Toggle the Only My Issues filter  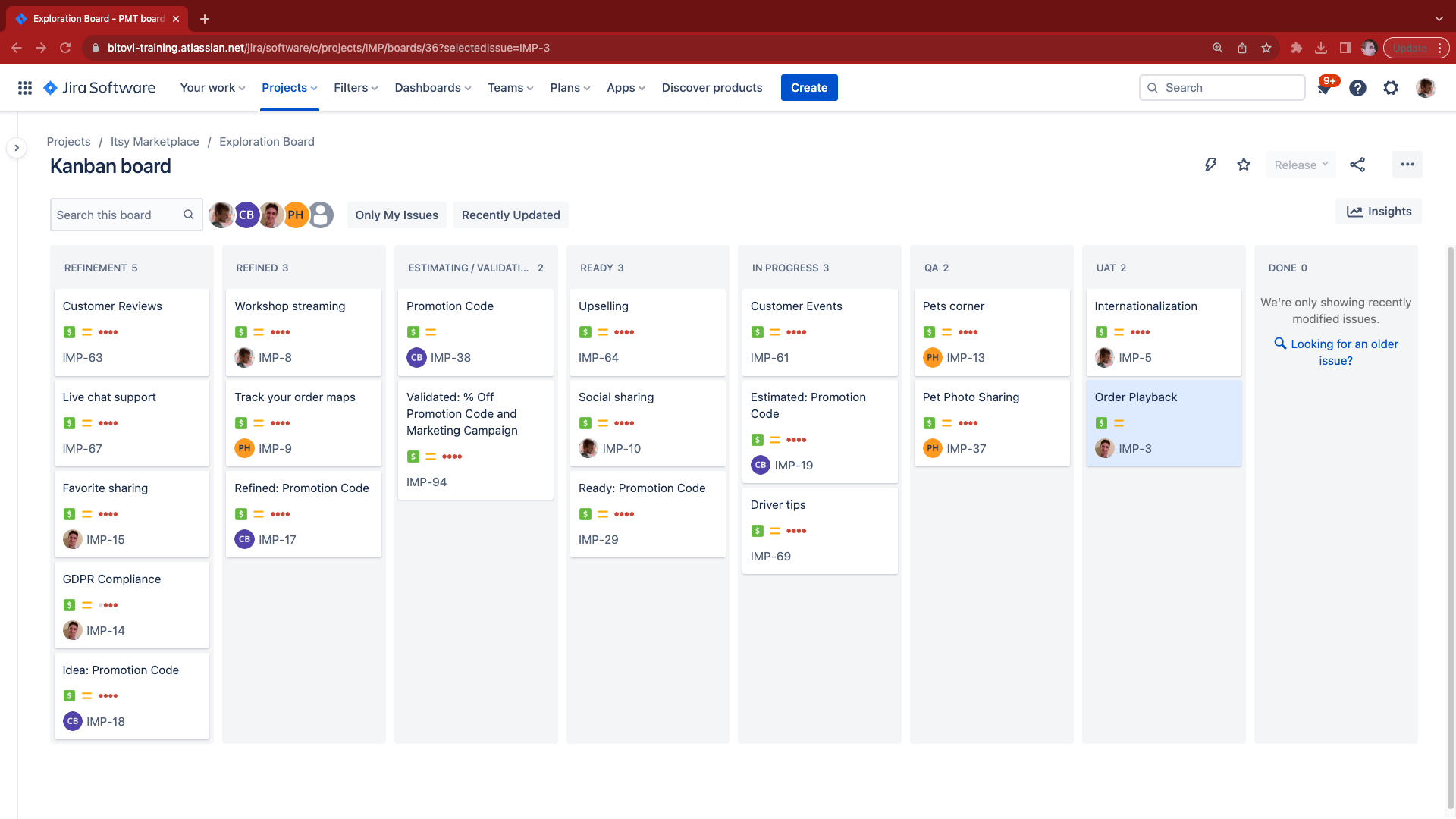click(397, 215)
